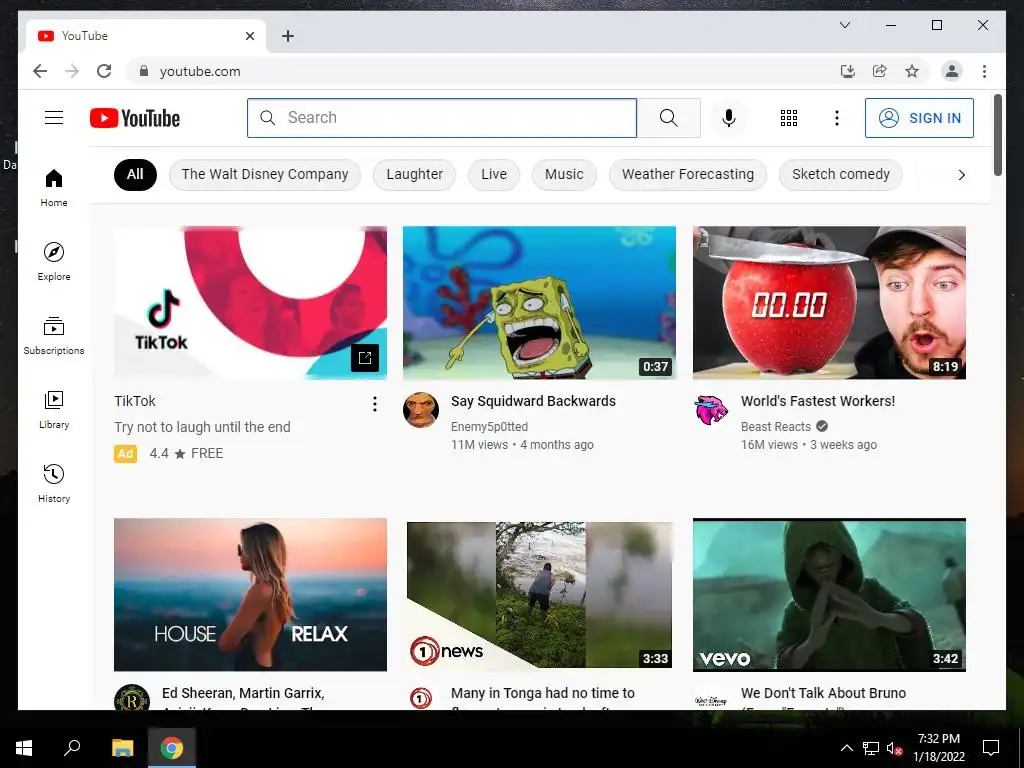Screen dimensions: 1024x768
Task: Filter by Weather Forecasting chip
Action: click(688, 174)
